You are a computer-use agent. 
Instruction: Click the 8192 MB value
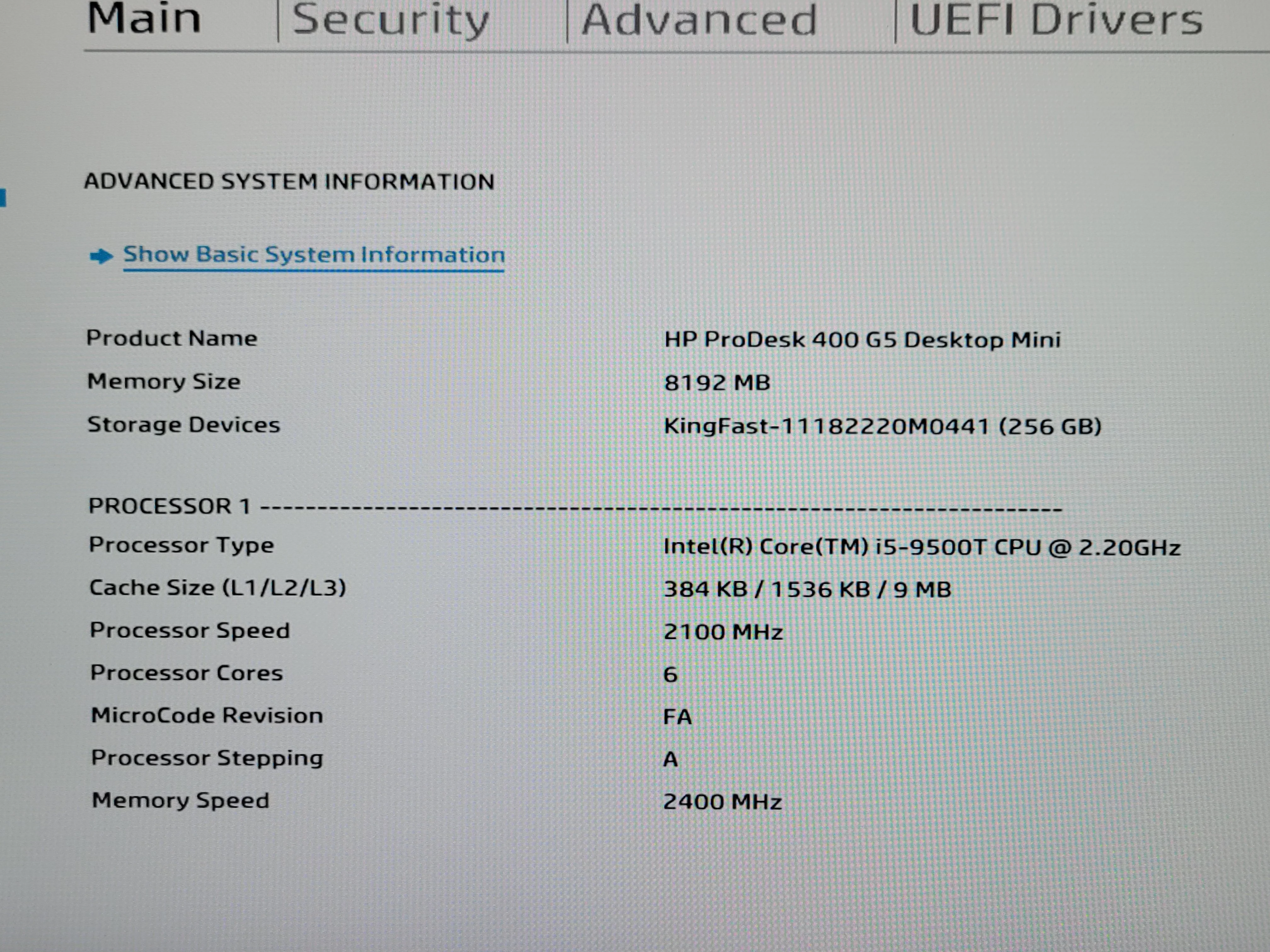(717, 383)
